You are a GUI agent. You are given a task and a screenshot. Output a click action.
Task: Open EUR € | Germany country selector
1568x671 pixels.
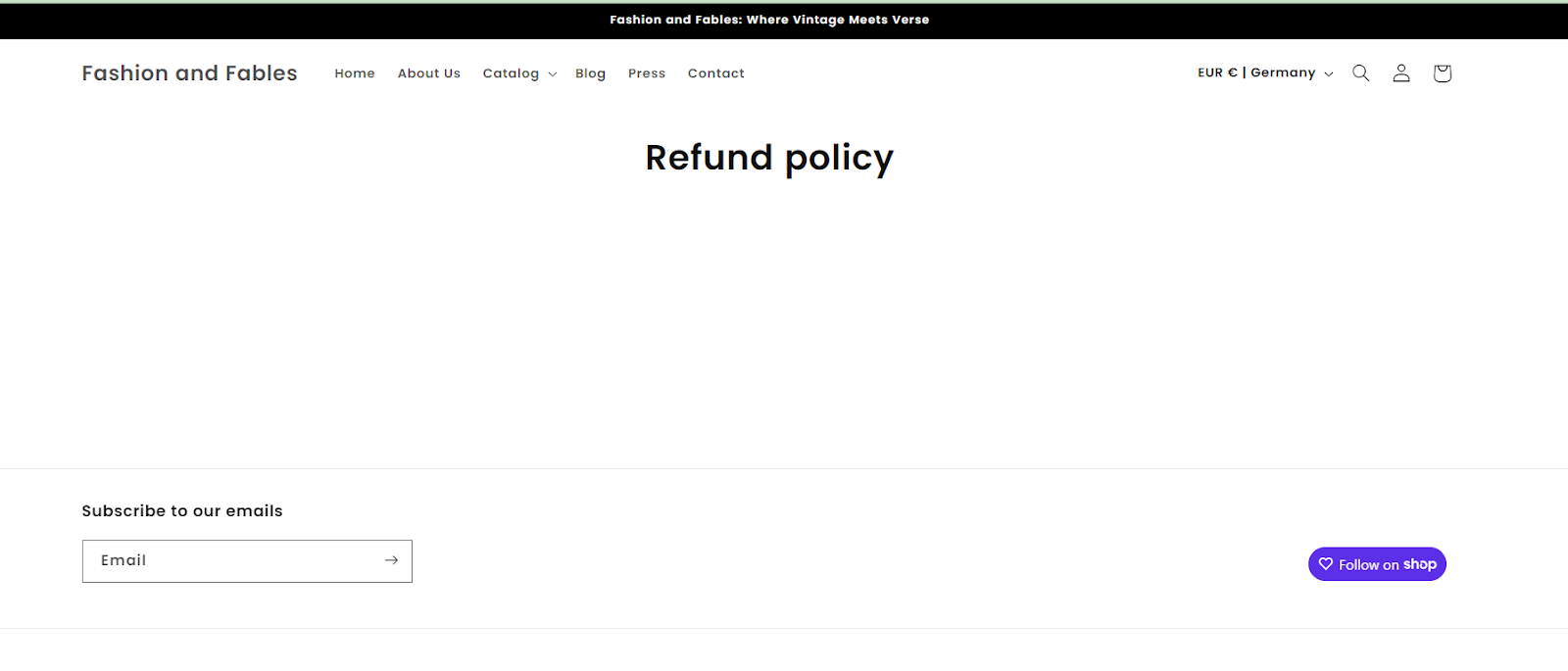pyautogui.click(x=1265, y=72)
